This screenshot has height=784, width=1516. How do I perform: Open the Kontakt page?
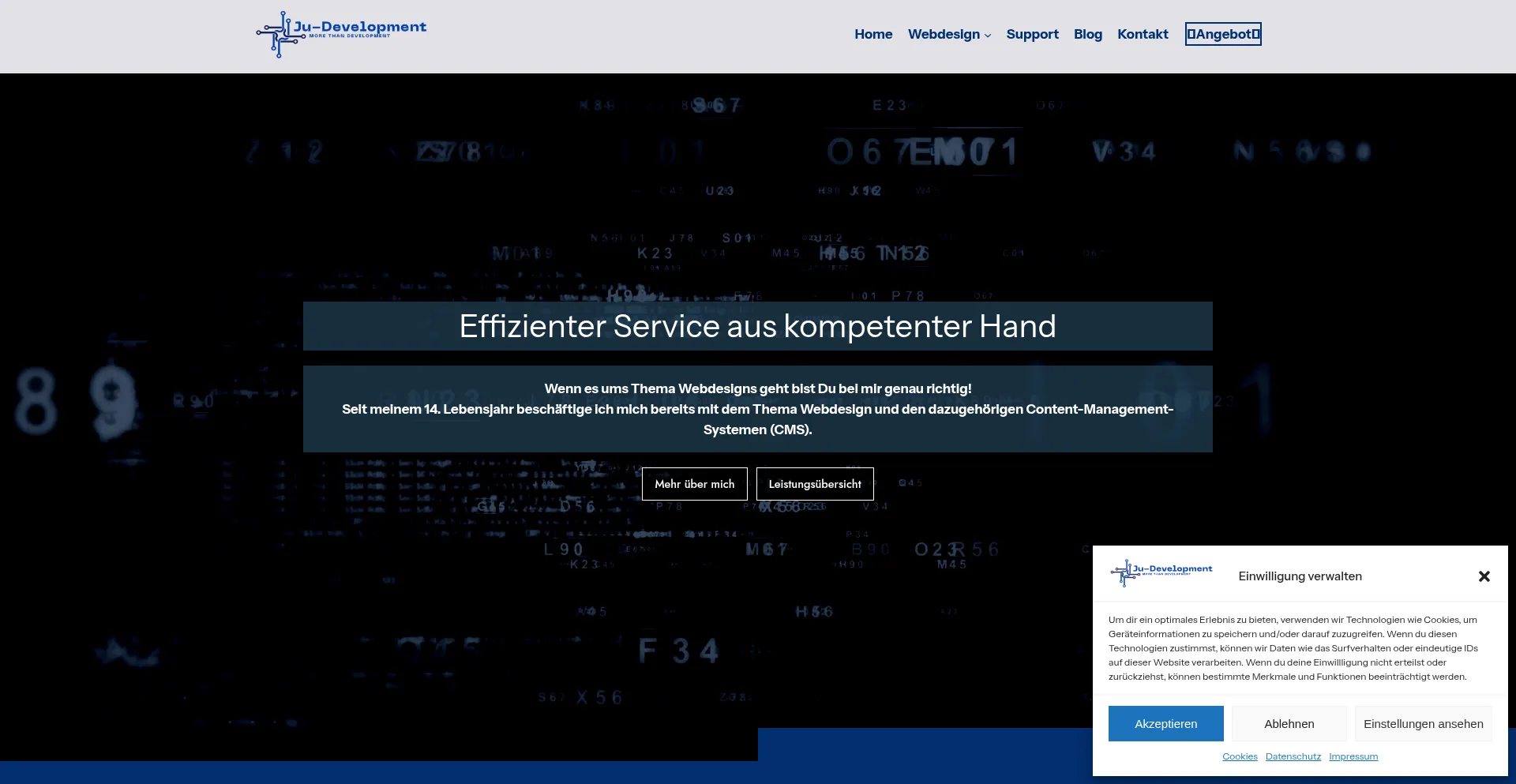[x=1143, y=34]
